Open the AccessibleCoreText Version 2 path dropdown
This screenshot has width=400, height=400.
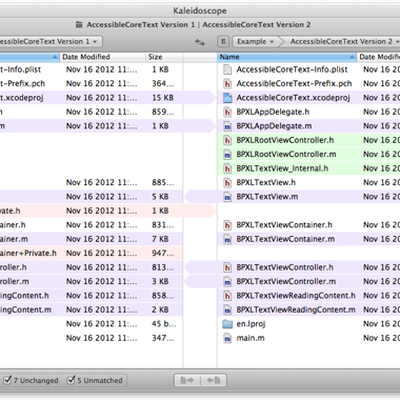pyautogui.click(x=343, y=42)
